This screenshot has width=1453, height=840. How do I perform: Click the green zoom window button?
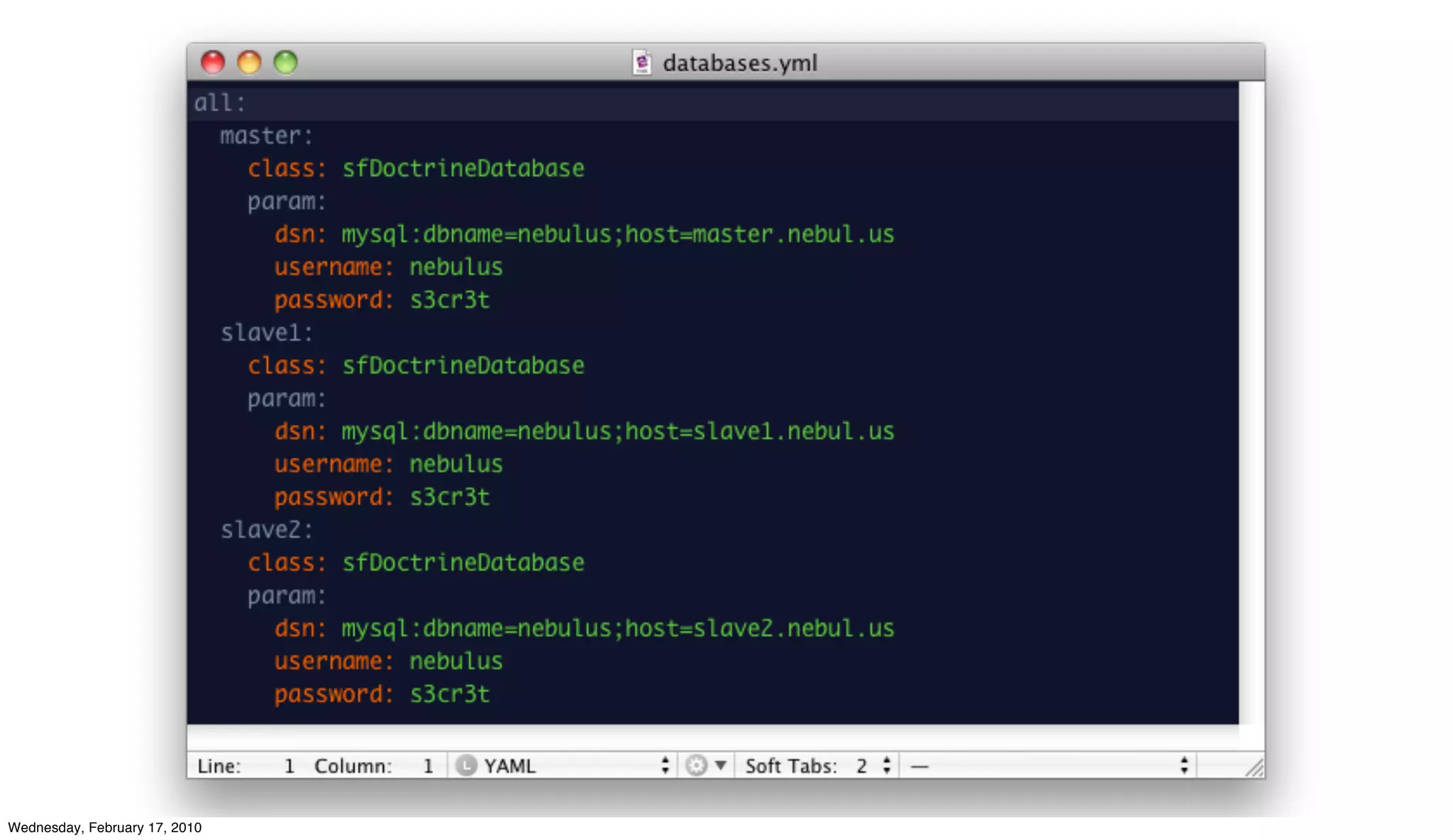(286, 62)
